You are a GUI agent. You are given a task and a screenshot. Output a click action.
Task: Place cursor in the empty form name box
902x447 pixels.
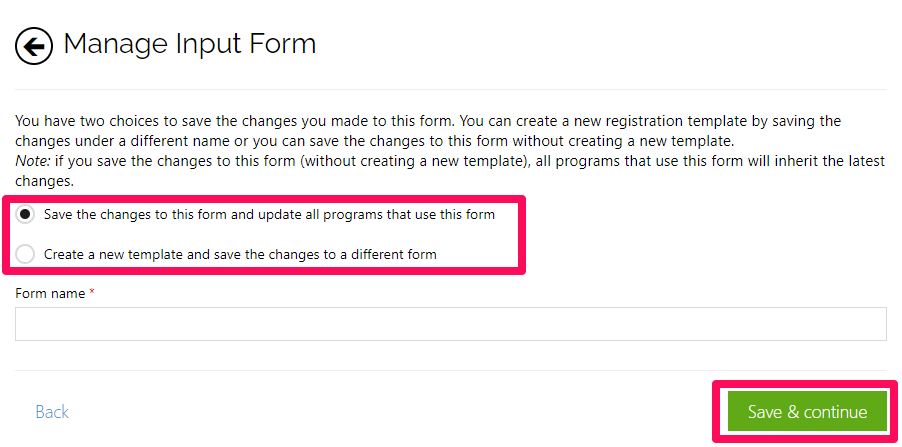click(450, 324)
